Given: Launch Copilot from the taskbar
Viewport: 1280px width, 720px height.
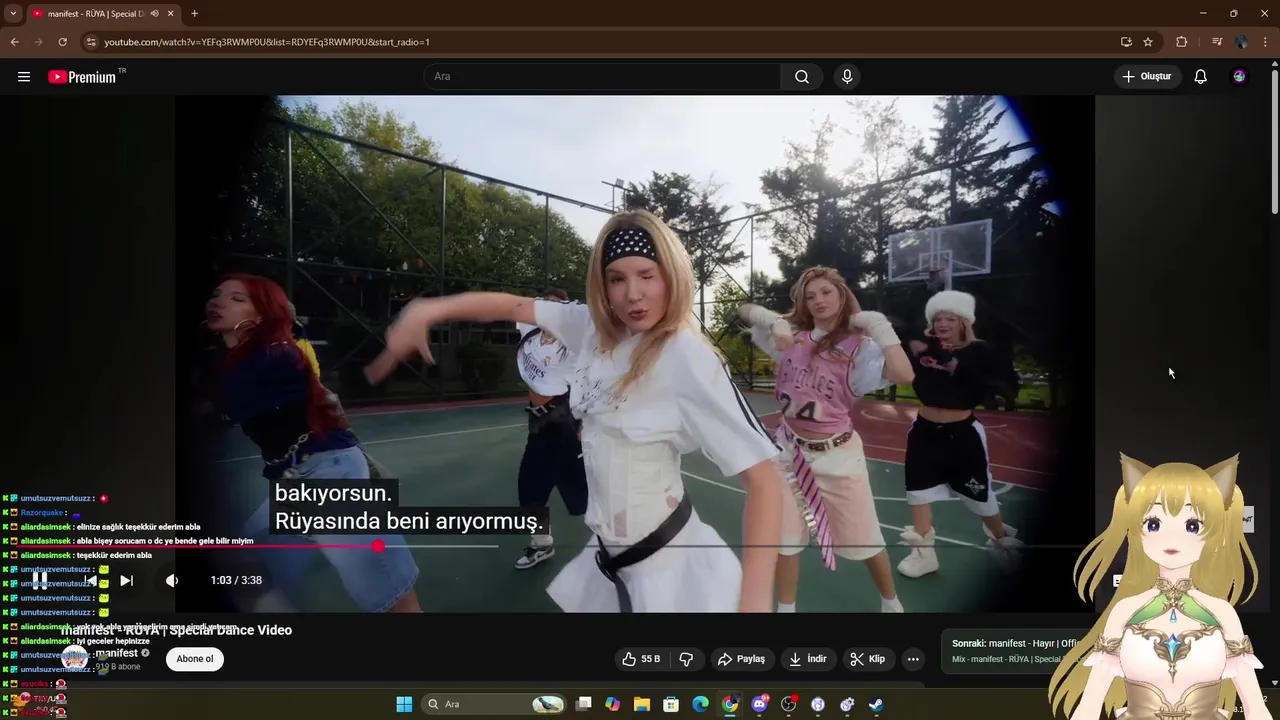Looking at the screenshot, I should (x=613, y=704).
